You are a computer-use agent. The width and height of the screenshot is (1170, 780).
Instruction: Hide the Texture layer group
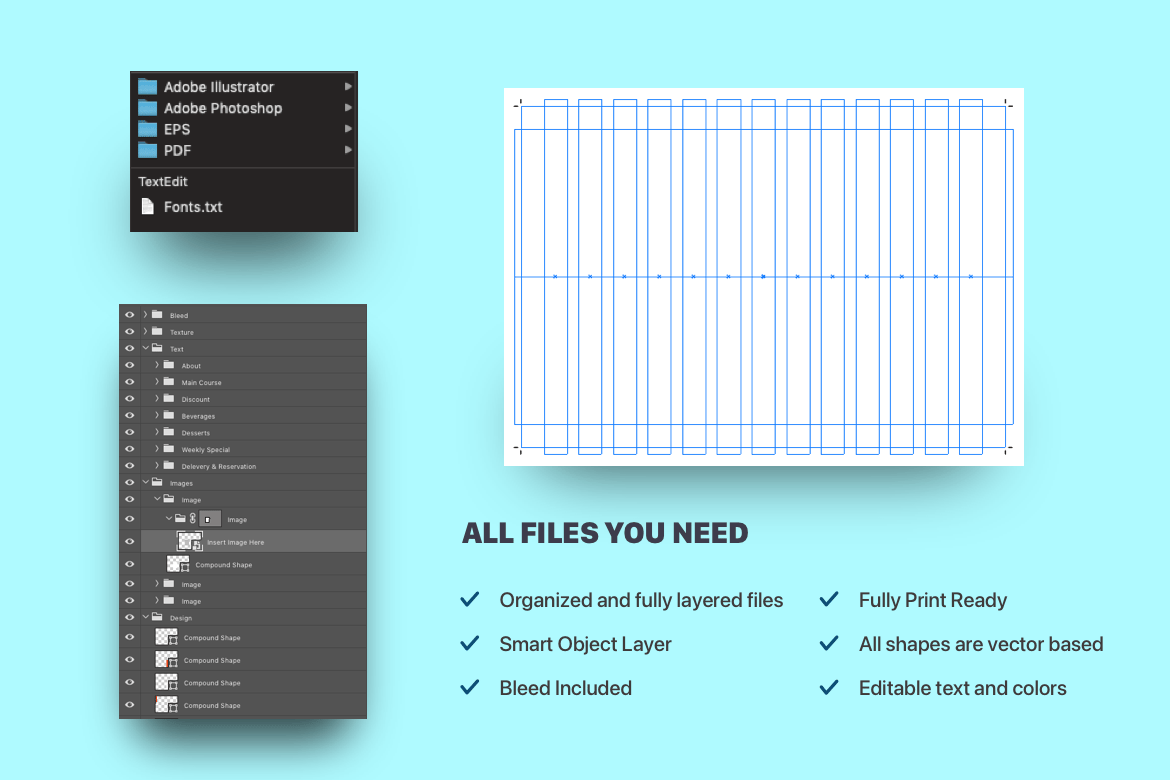tap(129, 331)
